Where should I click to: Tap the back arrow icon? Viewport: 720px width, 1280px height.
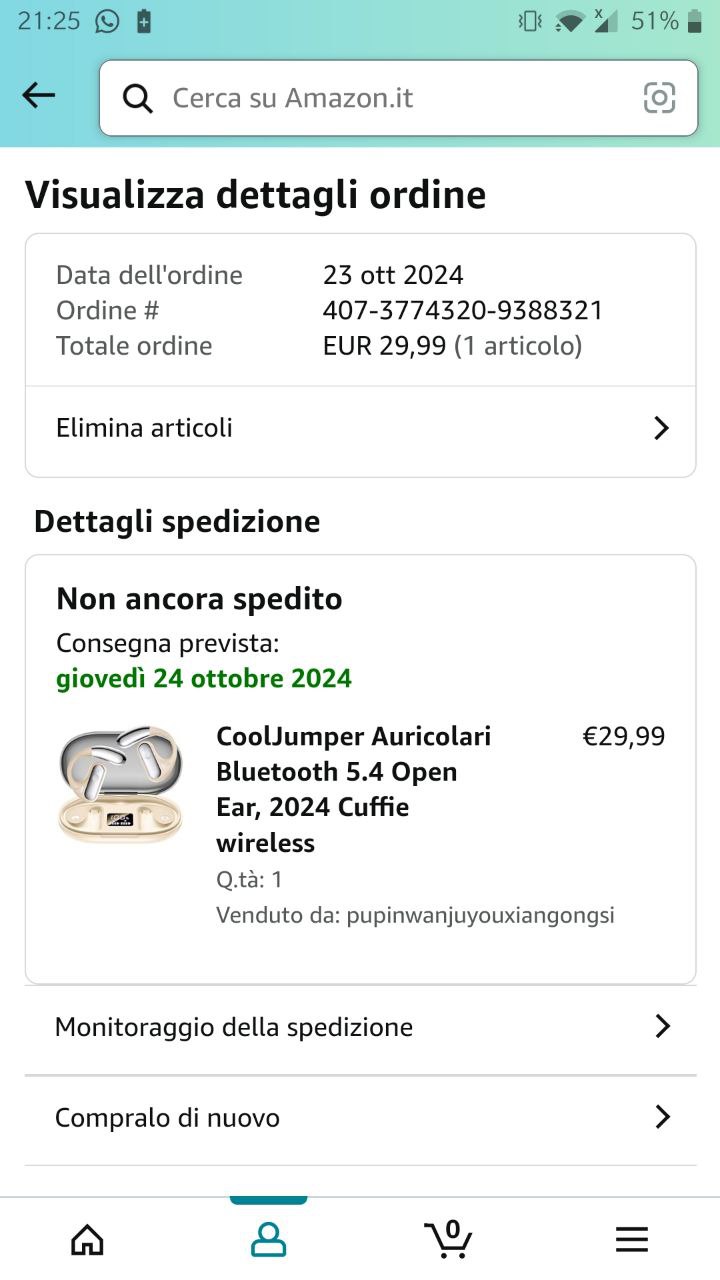[x=39, y=96]
